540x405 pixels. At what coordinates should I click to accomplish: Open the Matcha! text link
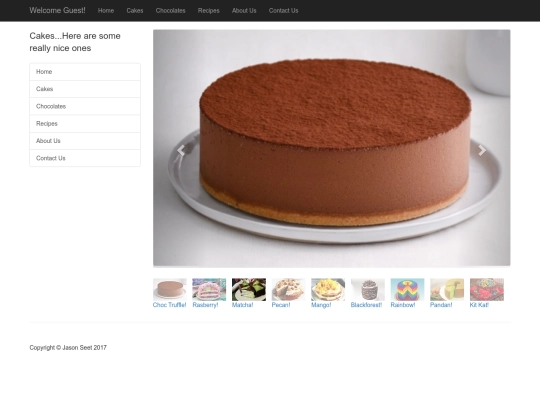click(x=242, y=305)
